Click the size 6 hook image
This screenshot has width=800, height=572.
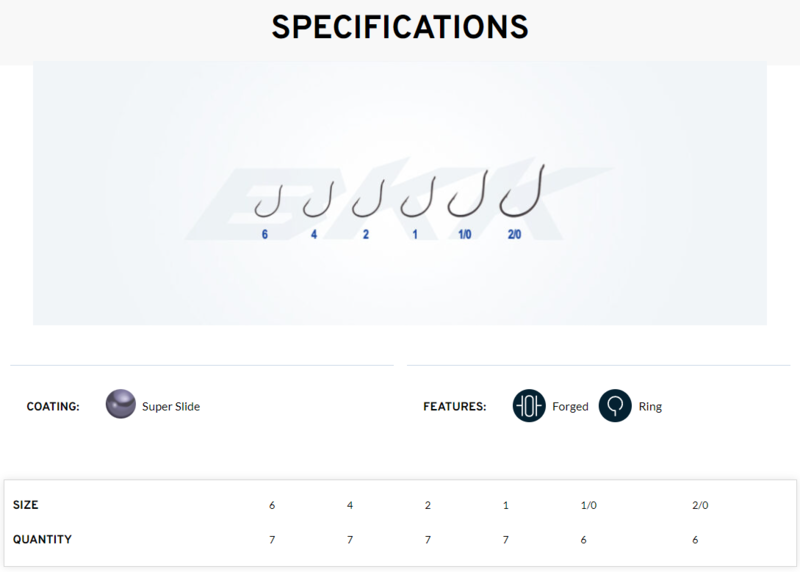coord(266,203)
